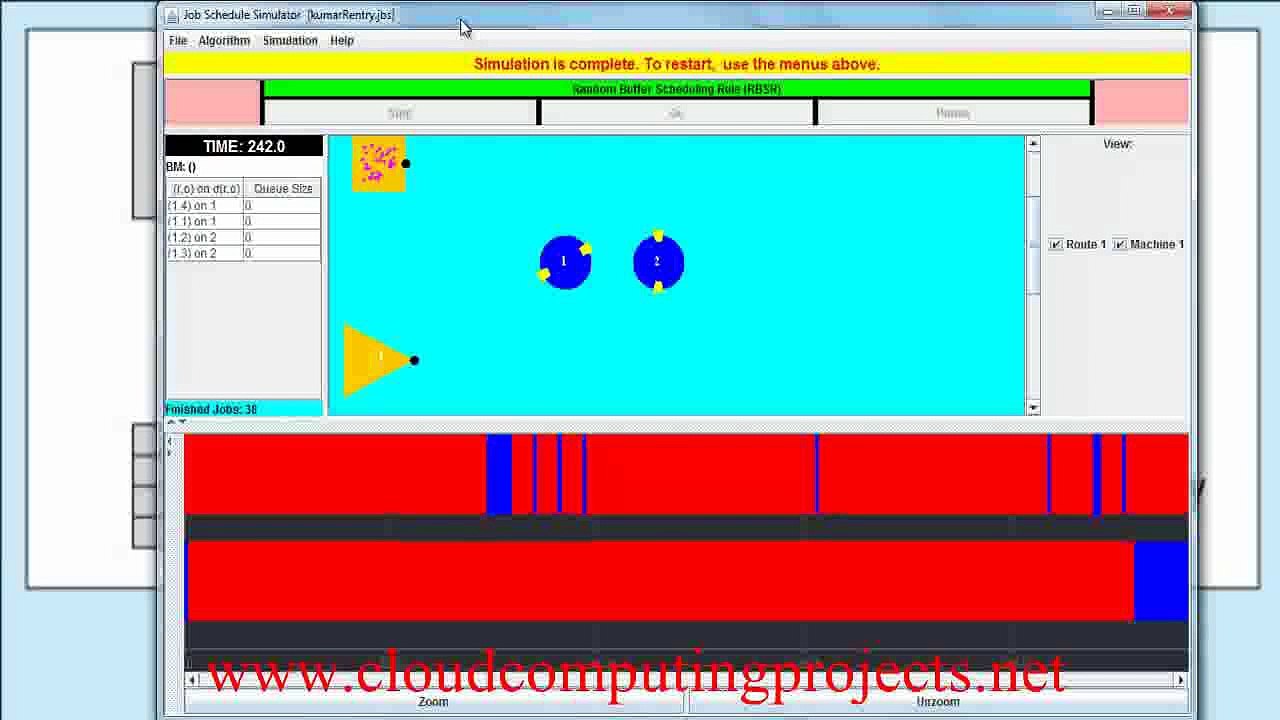Open the Simulation menu
This screenshot has width=1280, height=720.
pyautogui.click(x=290, y=41)
